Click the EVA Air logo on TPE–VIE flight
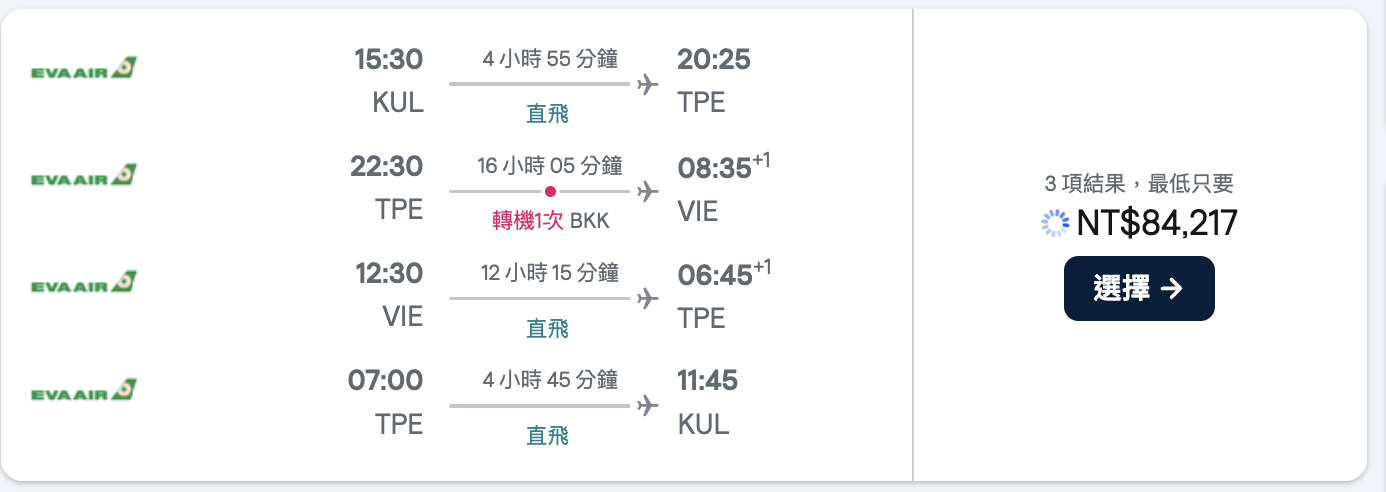 [x=84, y=176]
